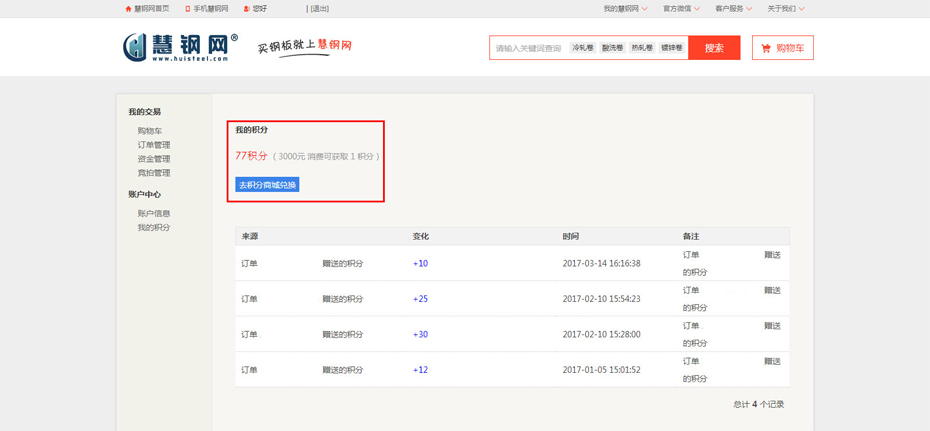Expand the 官方微信 dropdown
The width and height of the screenshot is (930, 431).
coord(681,8)
